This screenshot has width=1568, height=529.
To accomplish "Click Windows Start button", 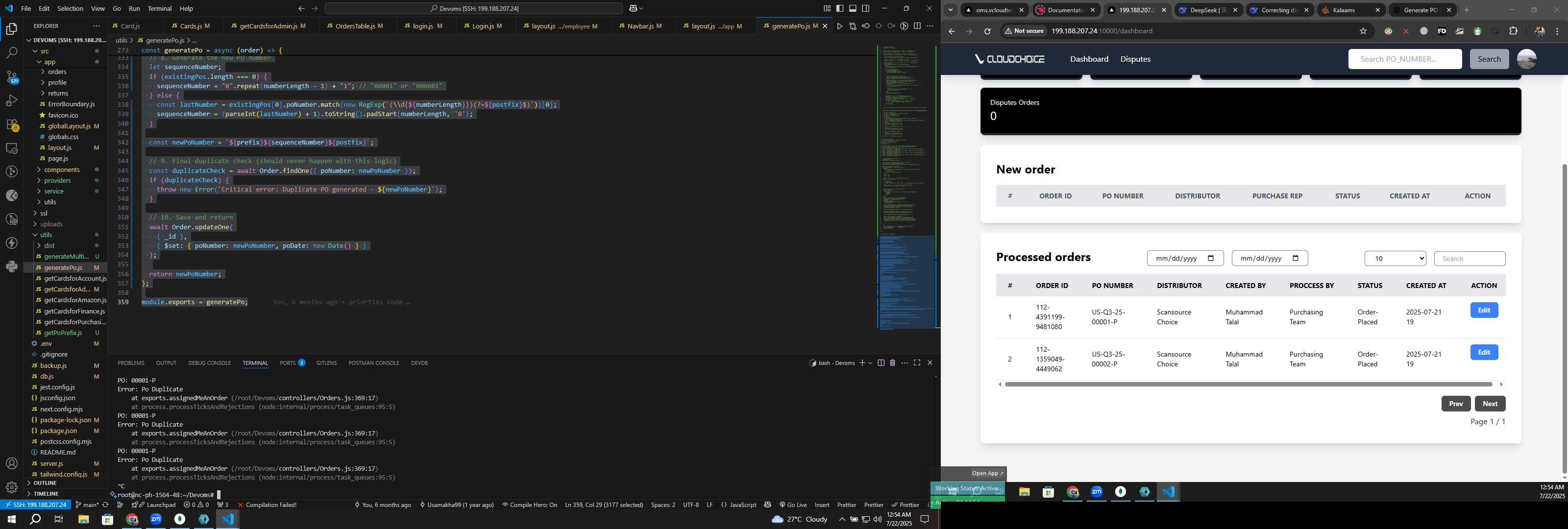I will click(11, 519).
